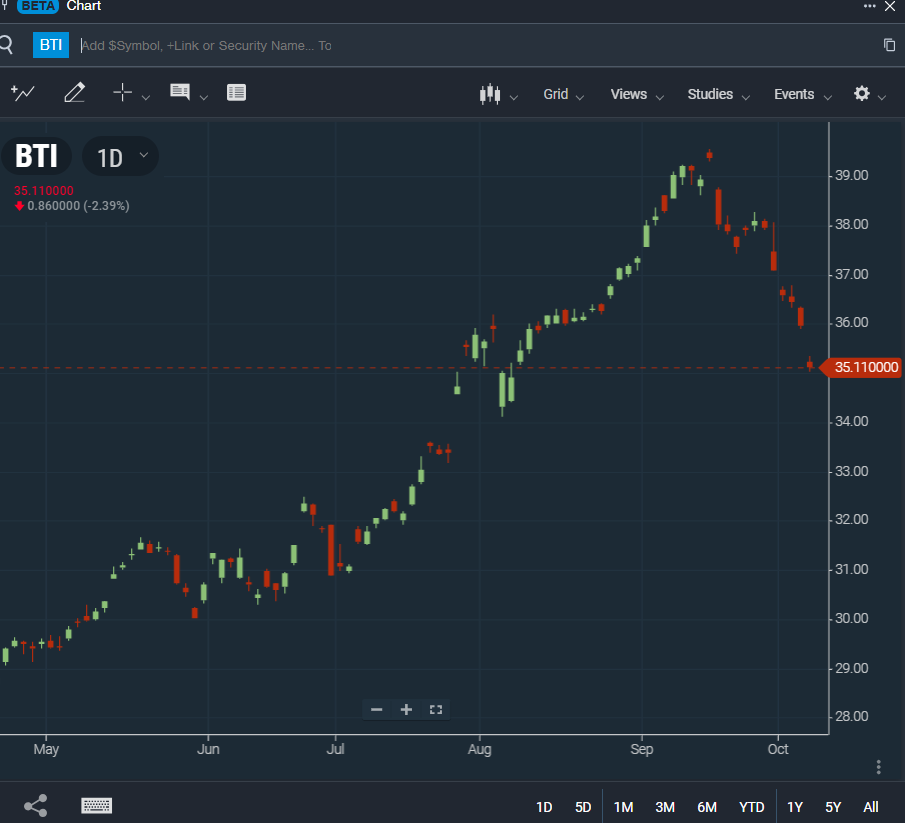Click the vertical dots menu under the axis
The width and height of the screenshot is (905, 823).
[878, 767]
